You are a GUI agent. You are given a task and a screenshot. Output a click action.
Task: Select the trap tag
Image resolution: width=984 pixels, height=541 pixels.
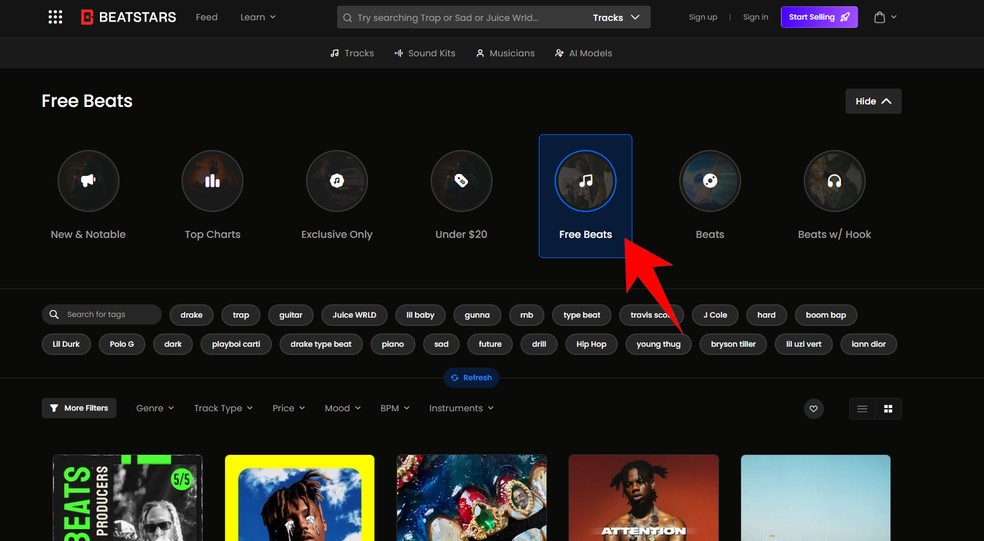click(x=241, y=315)
